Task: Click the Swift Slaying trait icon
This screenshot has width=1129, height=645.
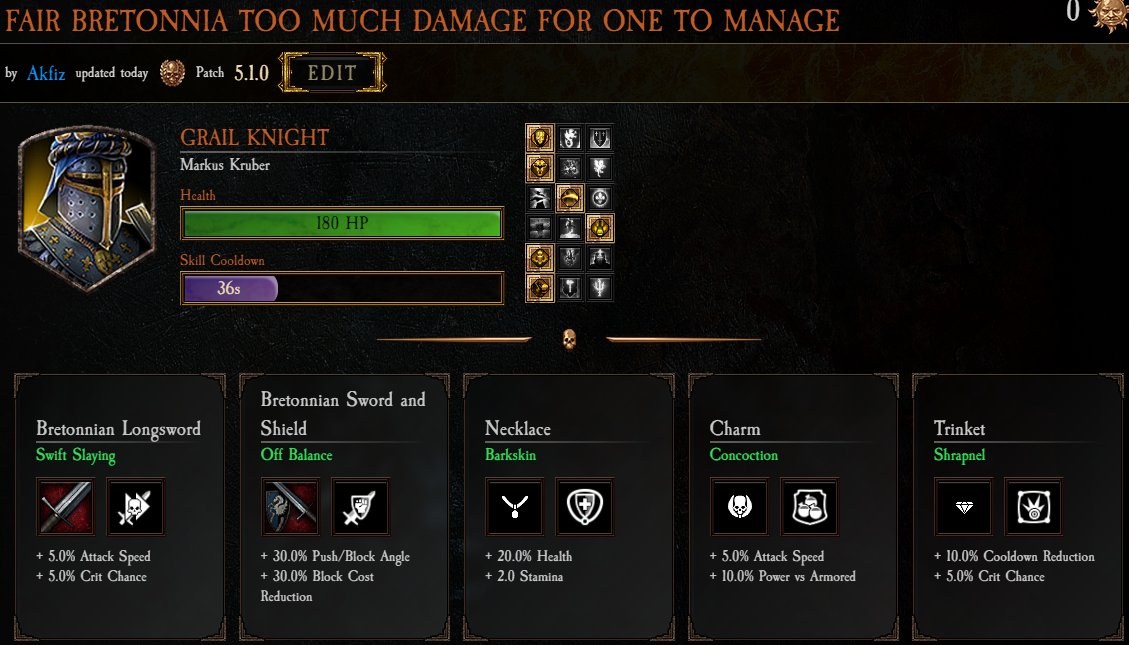Action: 135,507
